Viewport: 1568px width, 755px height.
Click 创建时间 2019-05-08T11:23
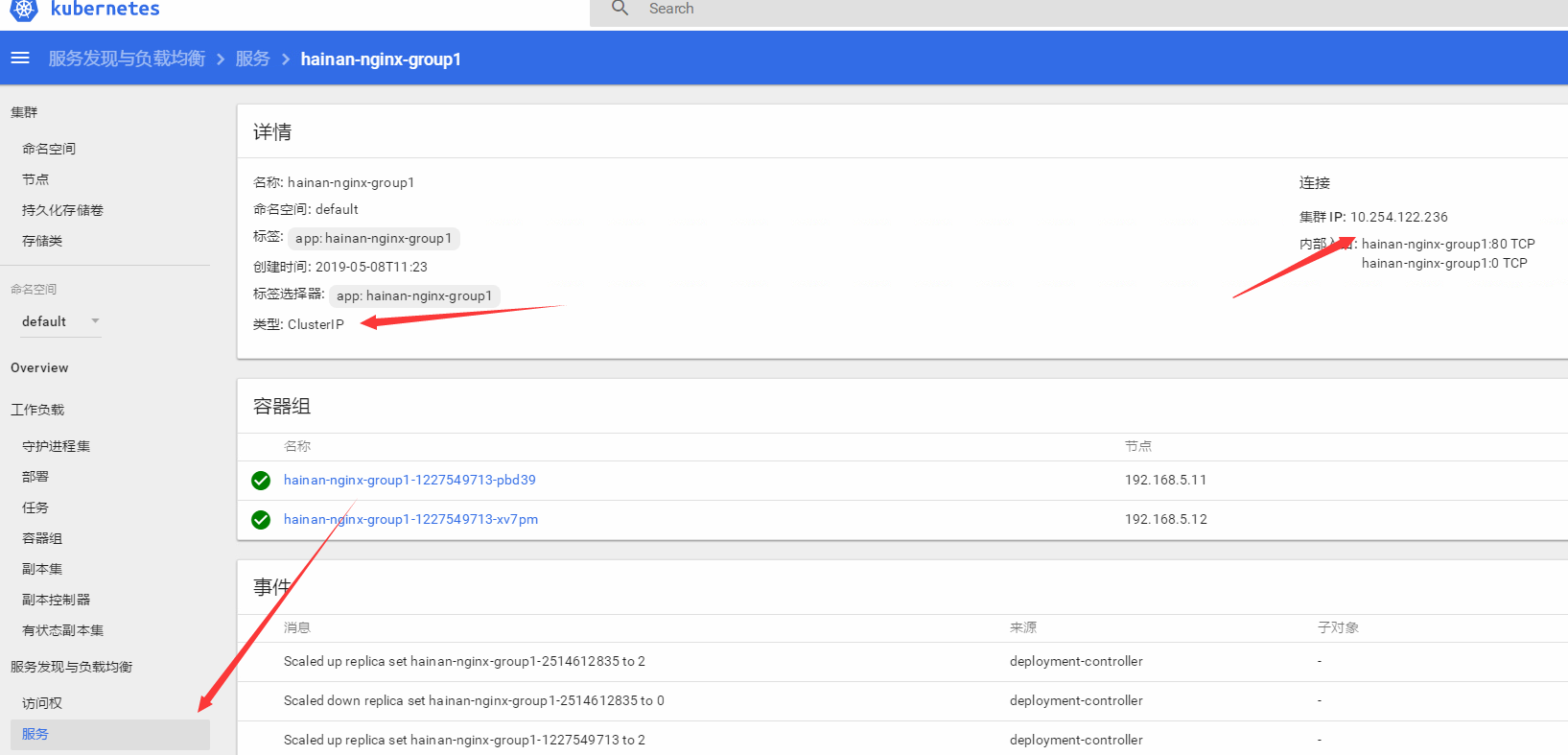pos(340,267)
